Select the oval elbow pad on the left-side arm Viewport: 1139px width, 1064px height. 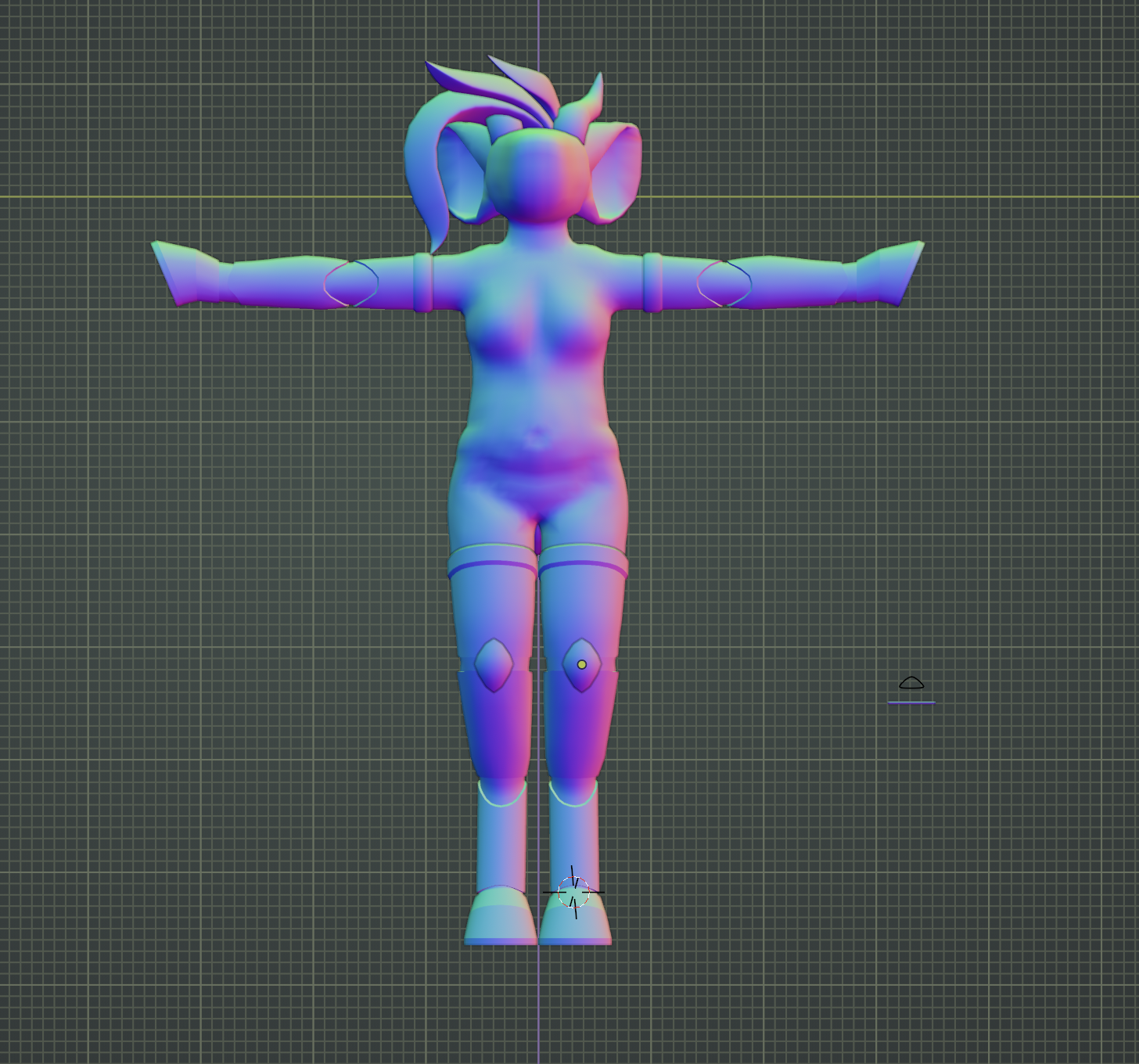(x=351, y=283)
